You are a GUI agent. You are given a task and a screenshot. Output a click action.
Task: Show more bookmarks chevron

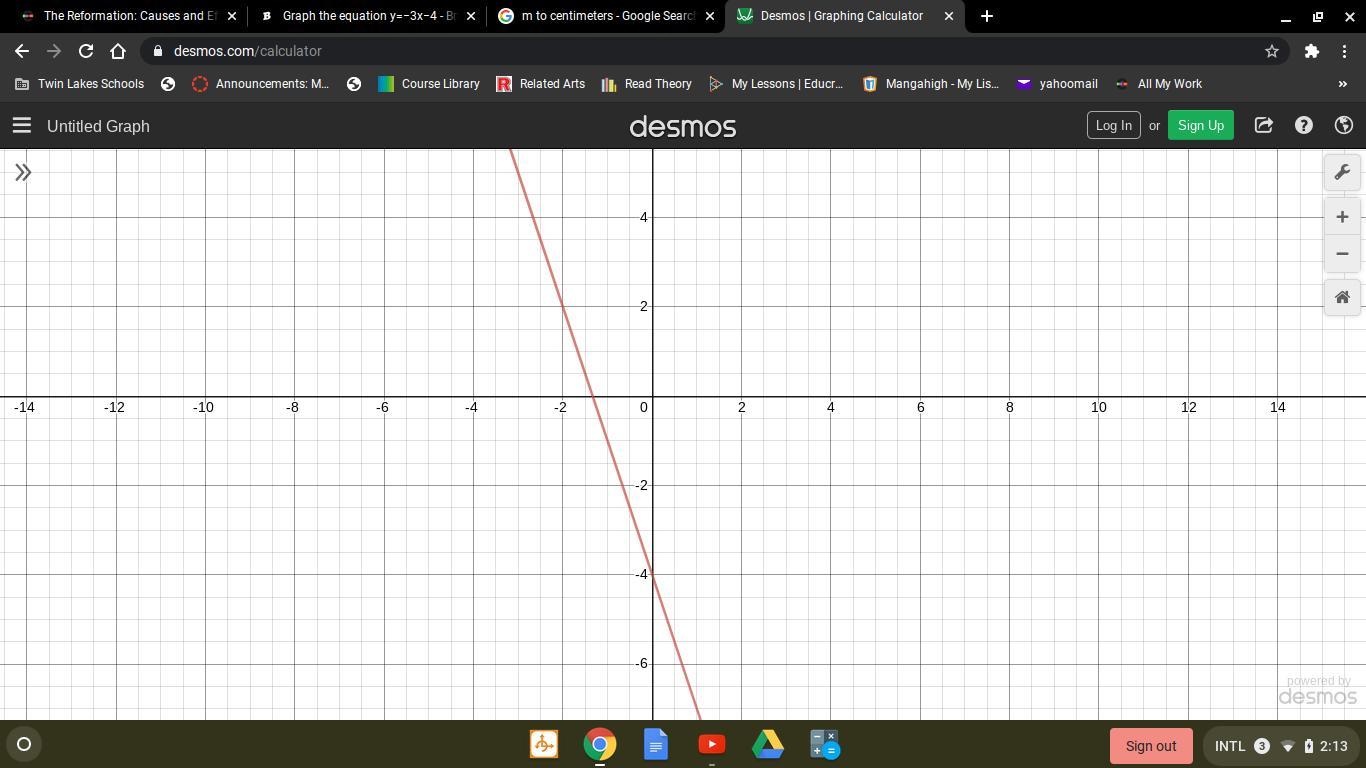[1343, 84]
